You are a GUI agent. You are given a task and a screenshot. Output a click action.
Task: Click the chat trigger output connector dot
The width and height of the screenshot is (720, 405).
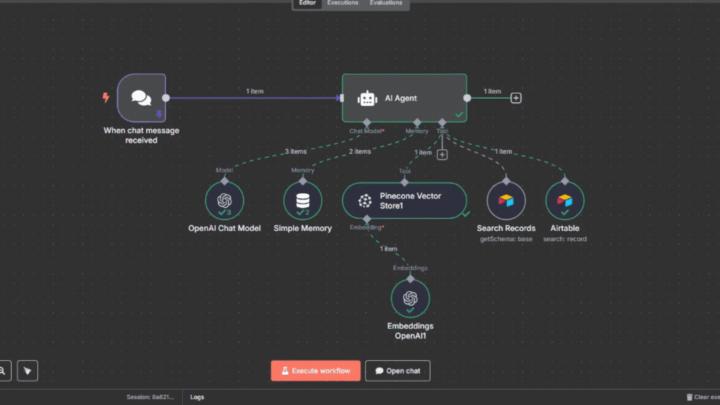[x=166, y=98]
